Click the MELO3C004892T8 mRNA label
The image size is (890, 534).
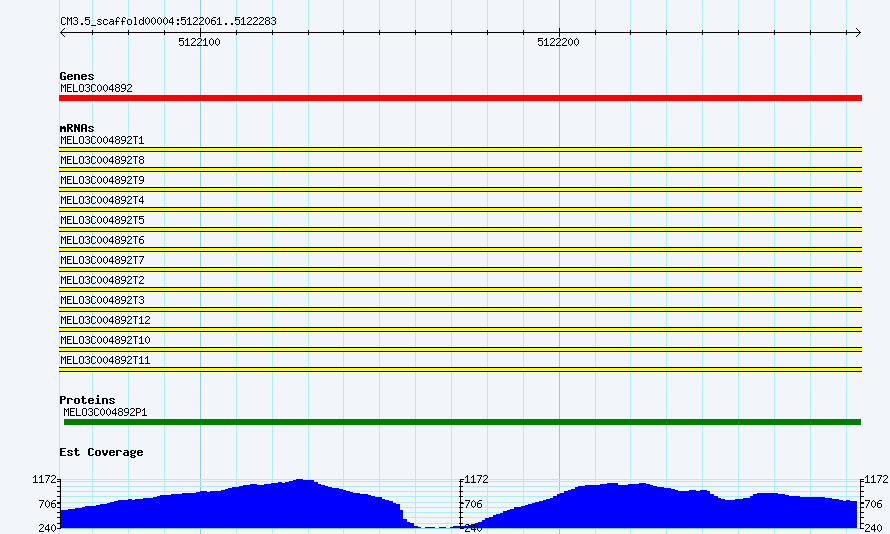(x=102, y=160)
